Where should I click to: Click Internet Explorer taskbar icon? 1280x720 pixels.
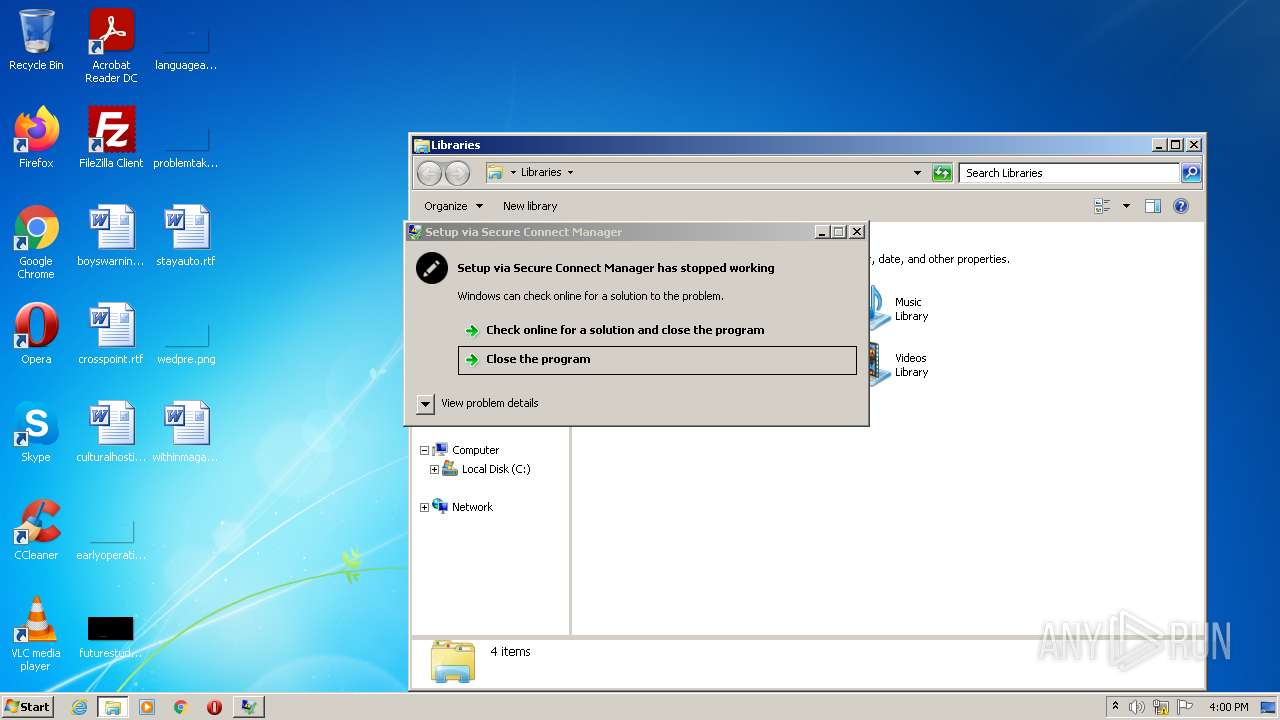[80, 707]
